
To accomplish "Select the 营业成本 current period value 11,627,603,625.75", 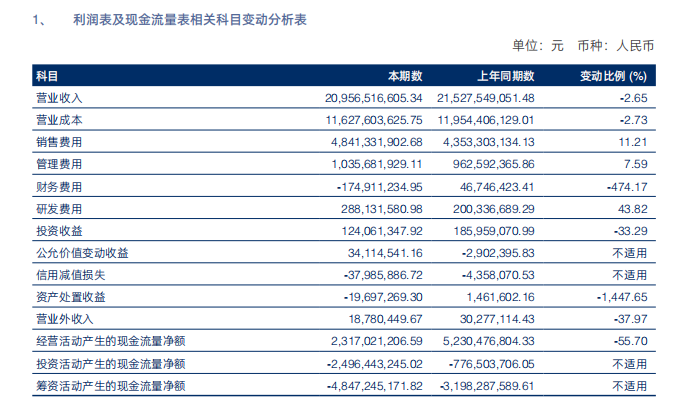I will pos(374,120).
